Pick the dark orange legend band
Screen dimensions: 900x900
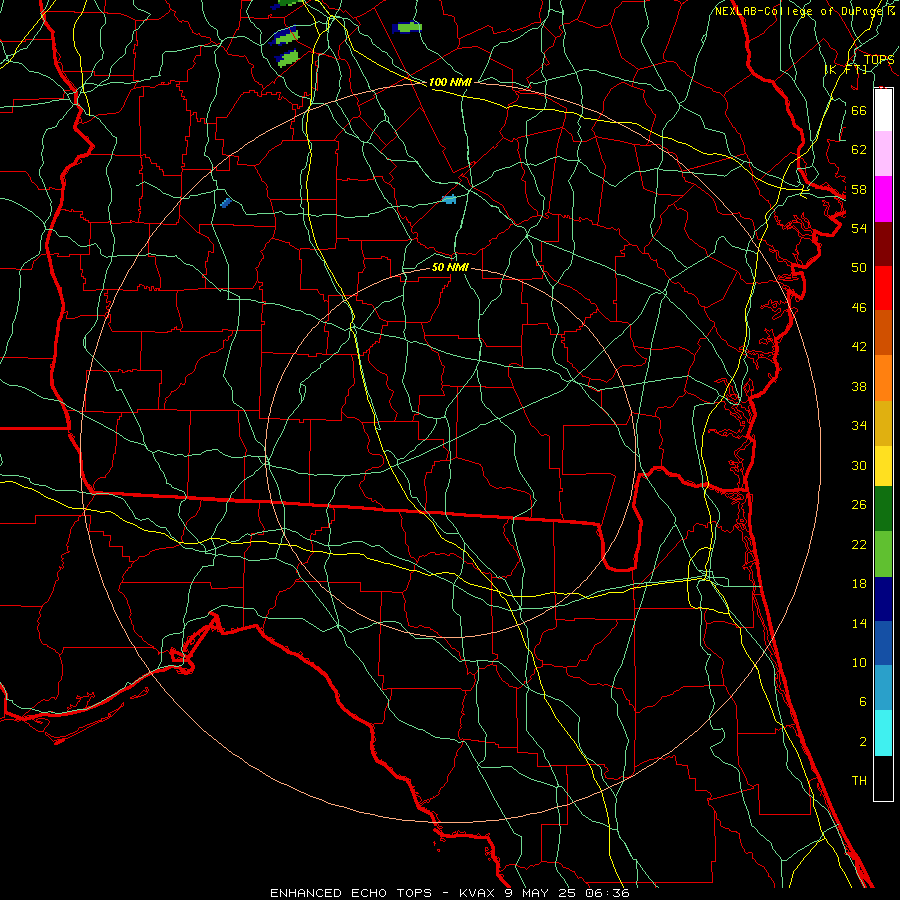click(883, 332)
